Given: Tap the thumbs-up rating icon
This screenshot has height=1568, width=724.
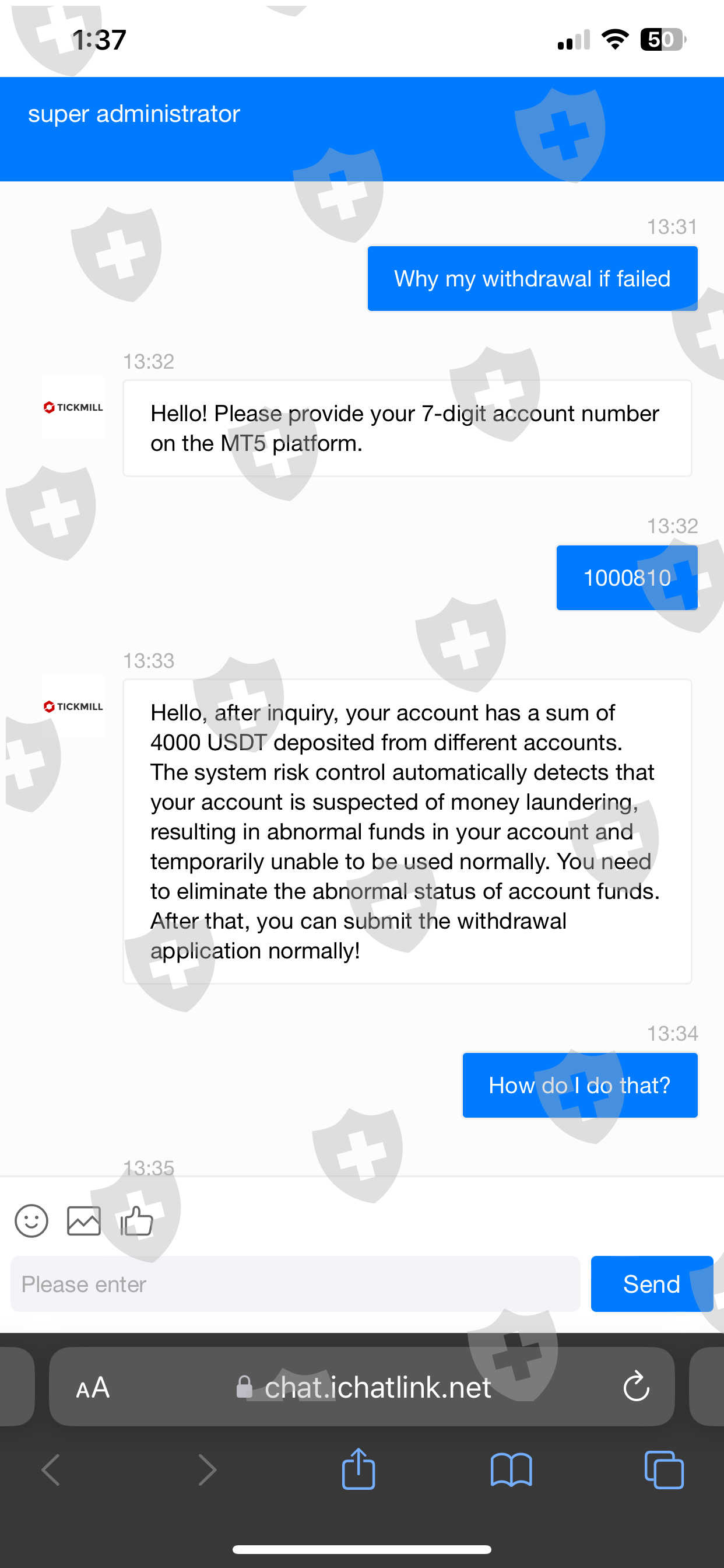Looking at the screenshot, I should point(136,1220).
